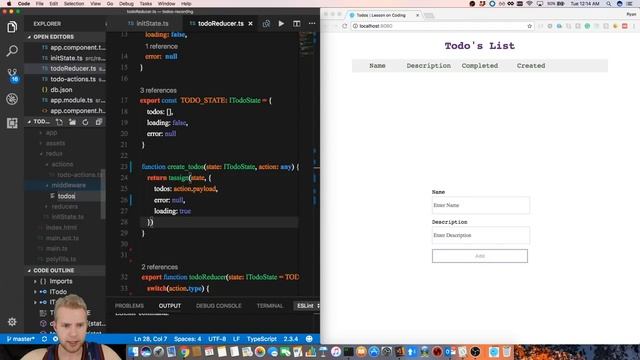
Task: Collapse all folders in the explorer
Action: 99,122
